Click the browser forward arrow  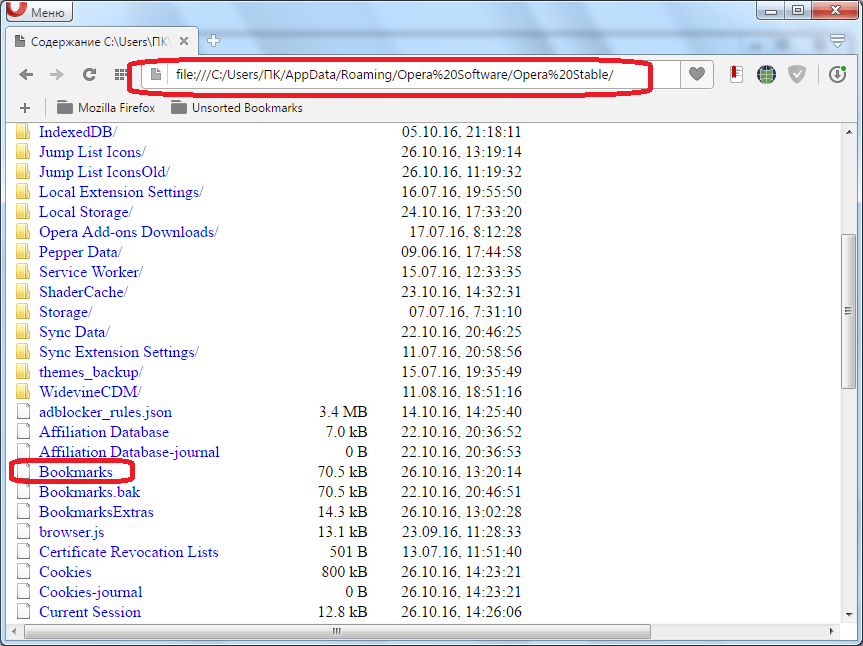pos(57,75)
